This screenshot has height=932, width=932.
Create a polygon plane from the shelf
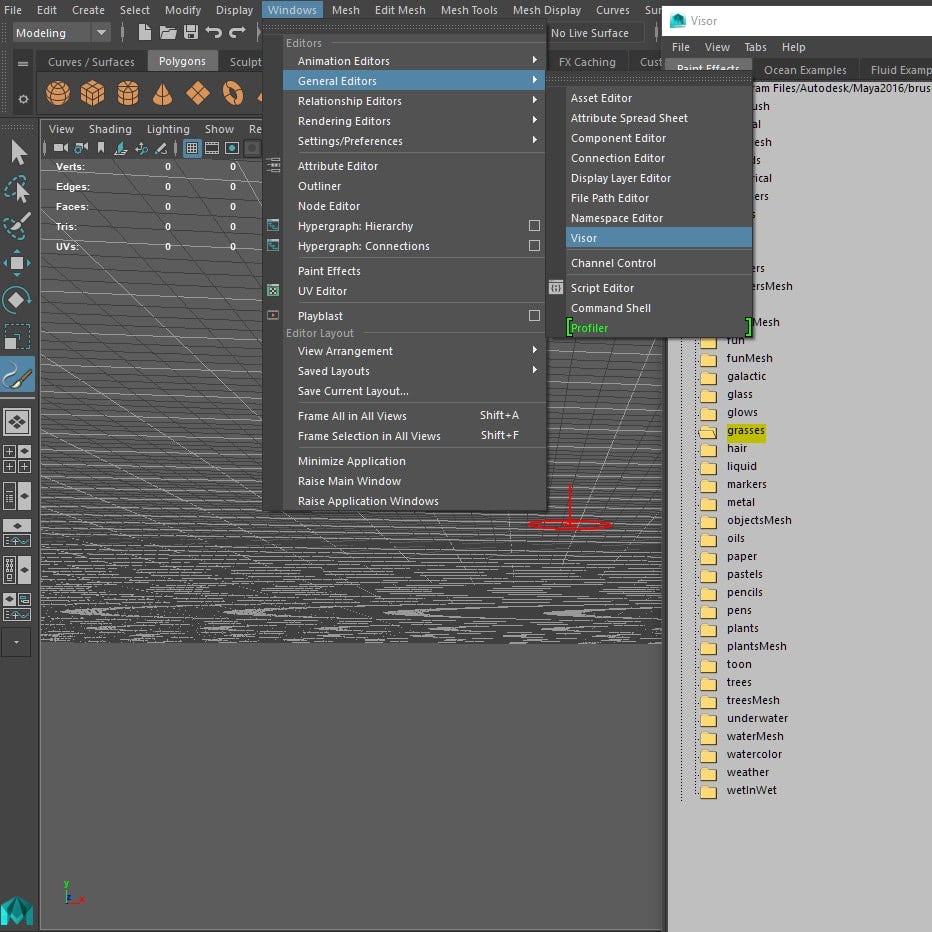click(197, 93)
